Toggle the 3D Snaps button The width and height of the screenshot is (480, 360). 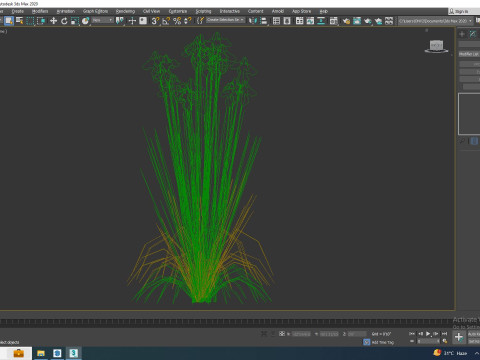click(x=155, y=21)
